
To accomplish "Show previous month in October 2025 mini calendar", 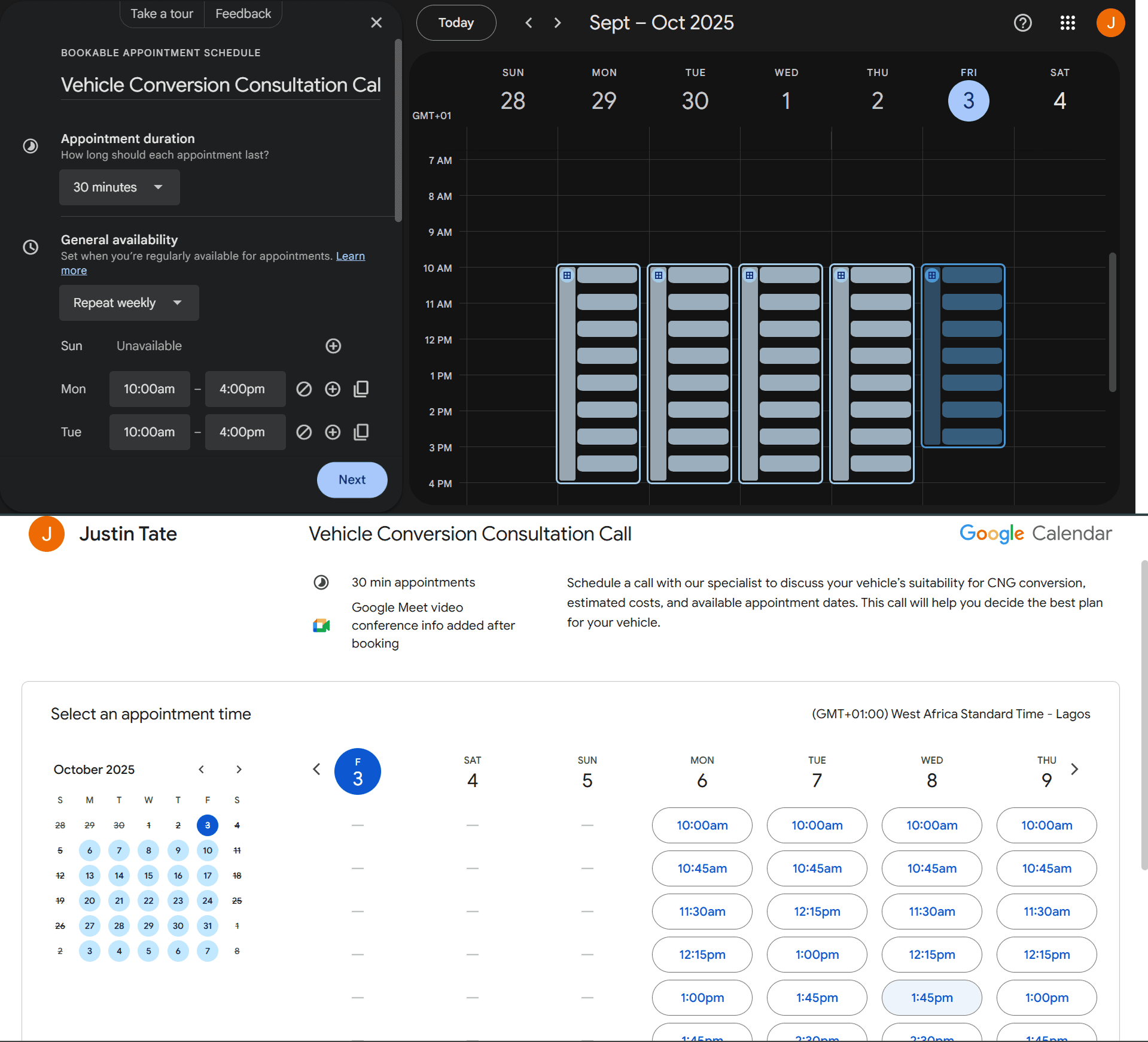I will click(202, 769).
